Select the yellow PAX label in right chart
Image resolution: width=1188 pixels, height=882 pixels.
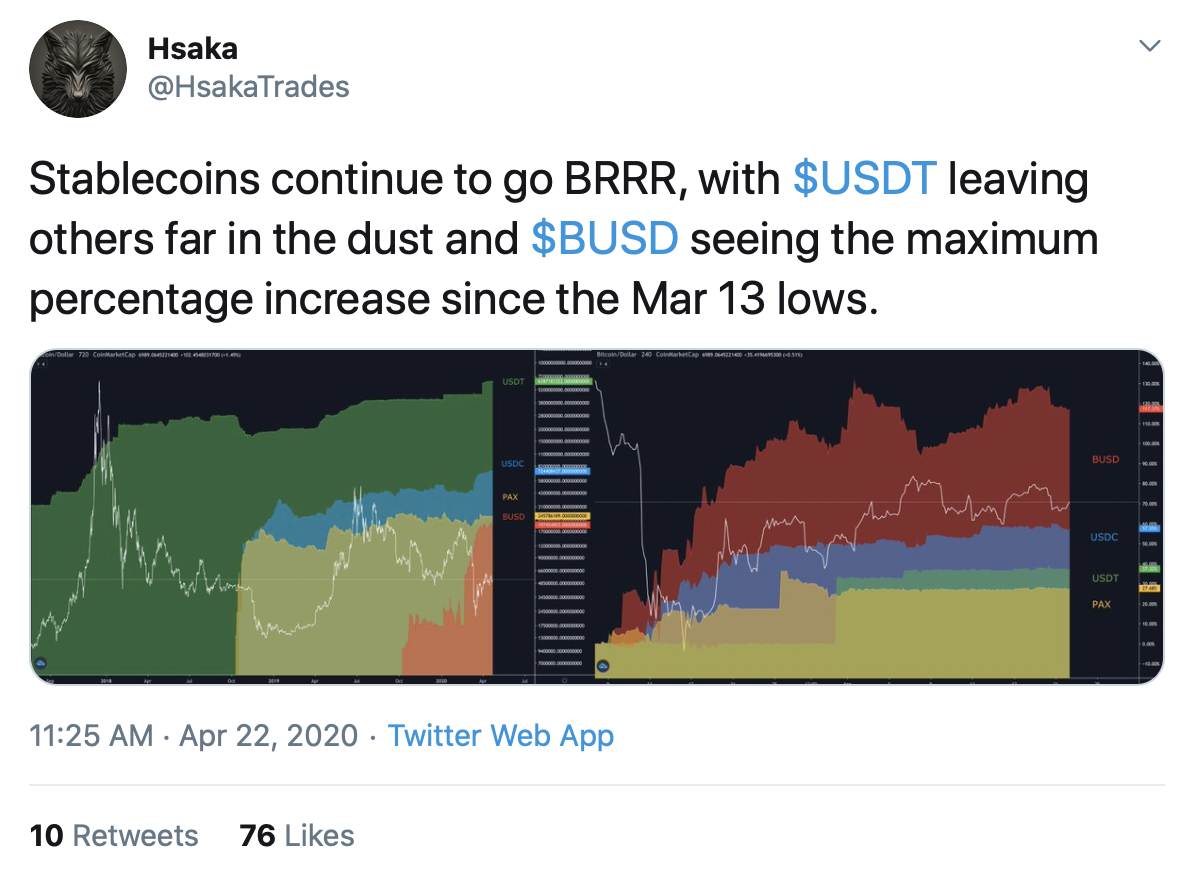[x=1101, y=605]
